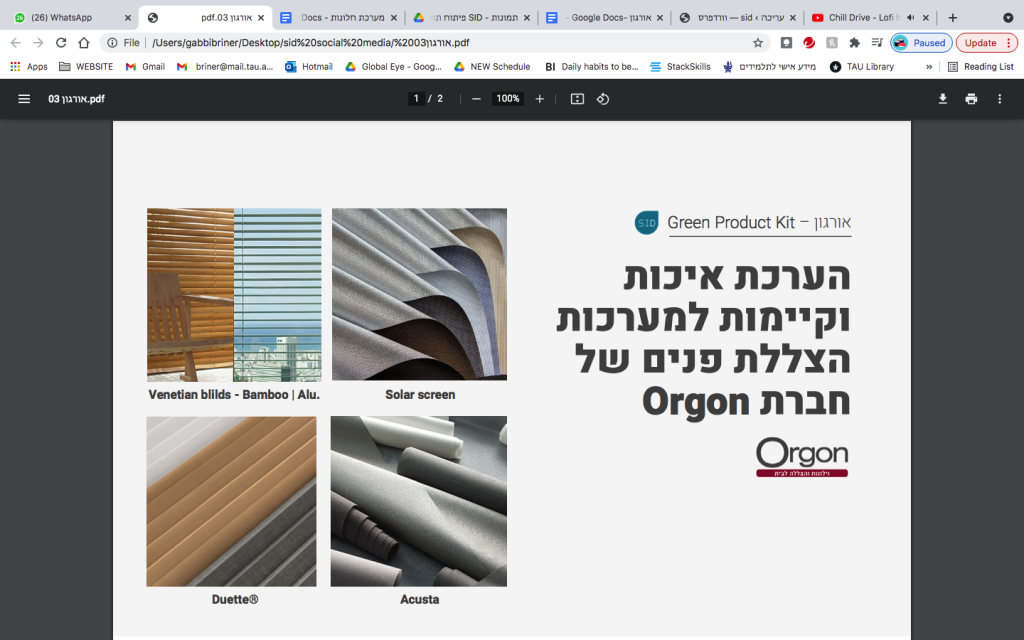The height and width of the screenshot is (640, 1024).
Task: Click the Venetian blinds image
Action: click(234, 295)
